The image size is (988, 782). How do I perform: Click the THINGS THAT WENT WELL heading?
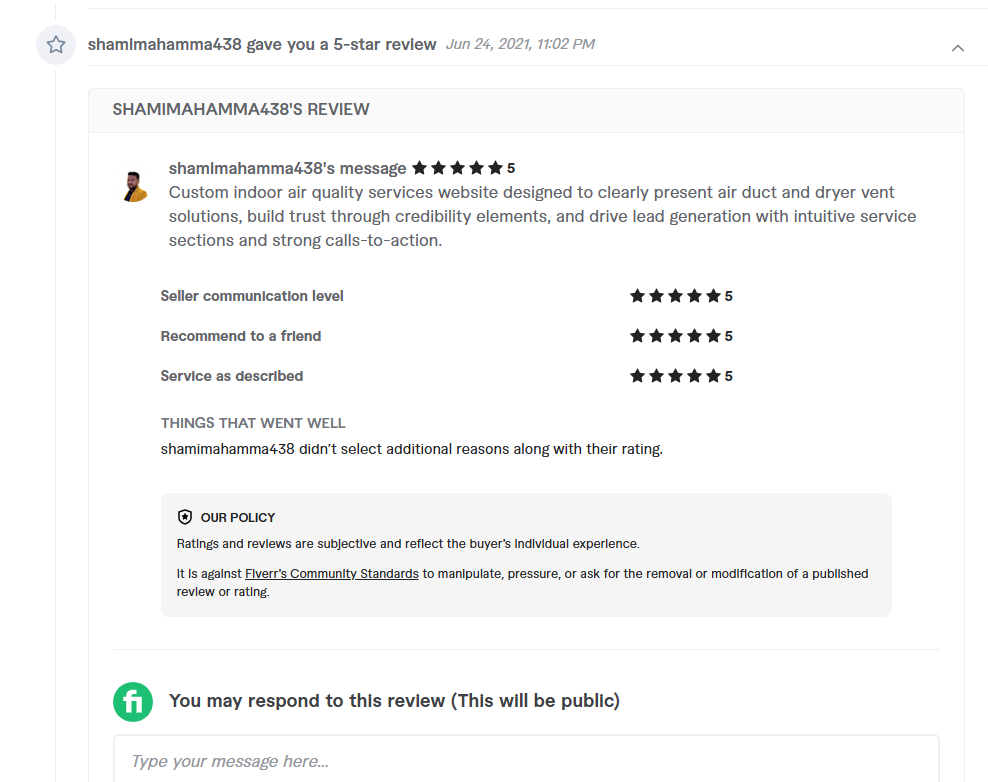253,423
